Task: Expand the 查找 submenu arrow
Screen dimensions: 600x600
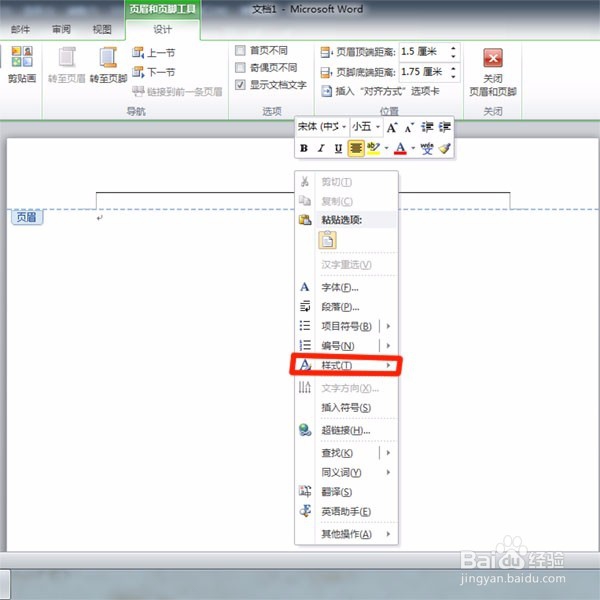Action: point(388,453)
